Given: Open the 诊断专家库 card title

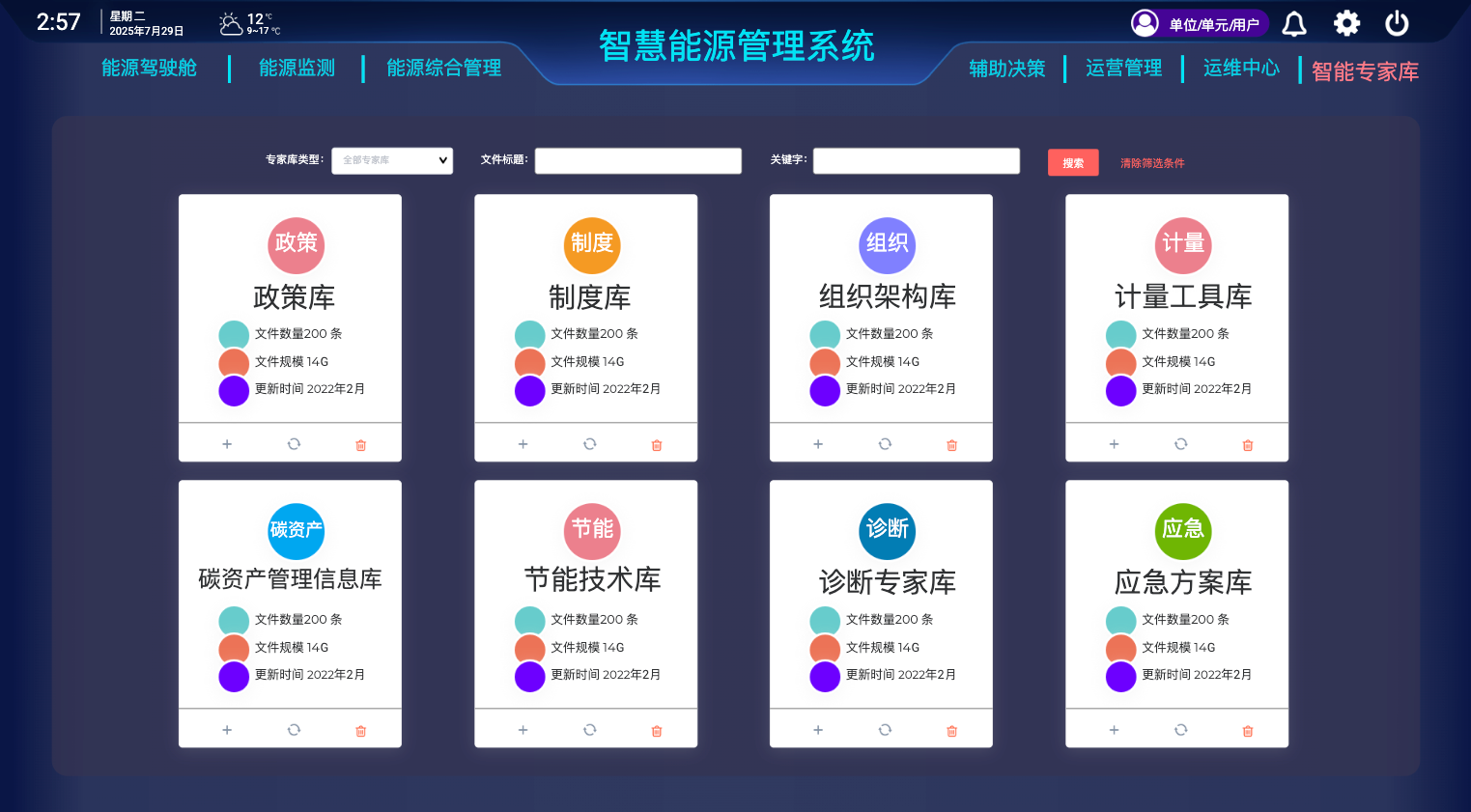Looking at the screenshot, I should [x=888, y=582].
